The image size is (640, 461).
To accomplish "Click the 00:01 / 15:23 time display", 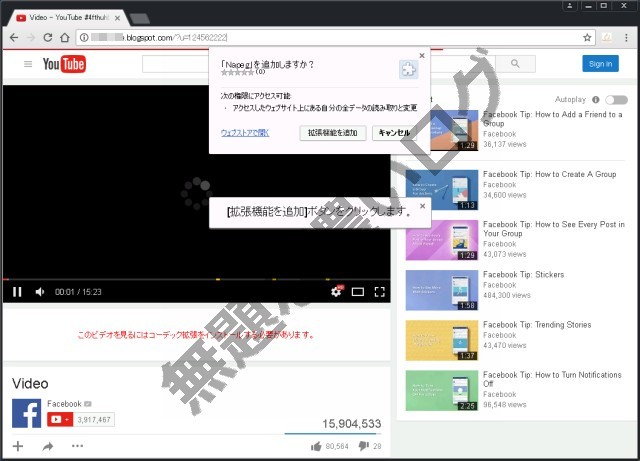I will (78, 292).
